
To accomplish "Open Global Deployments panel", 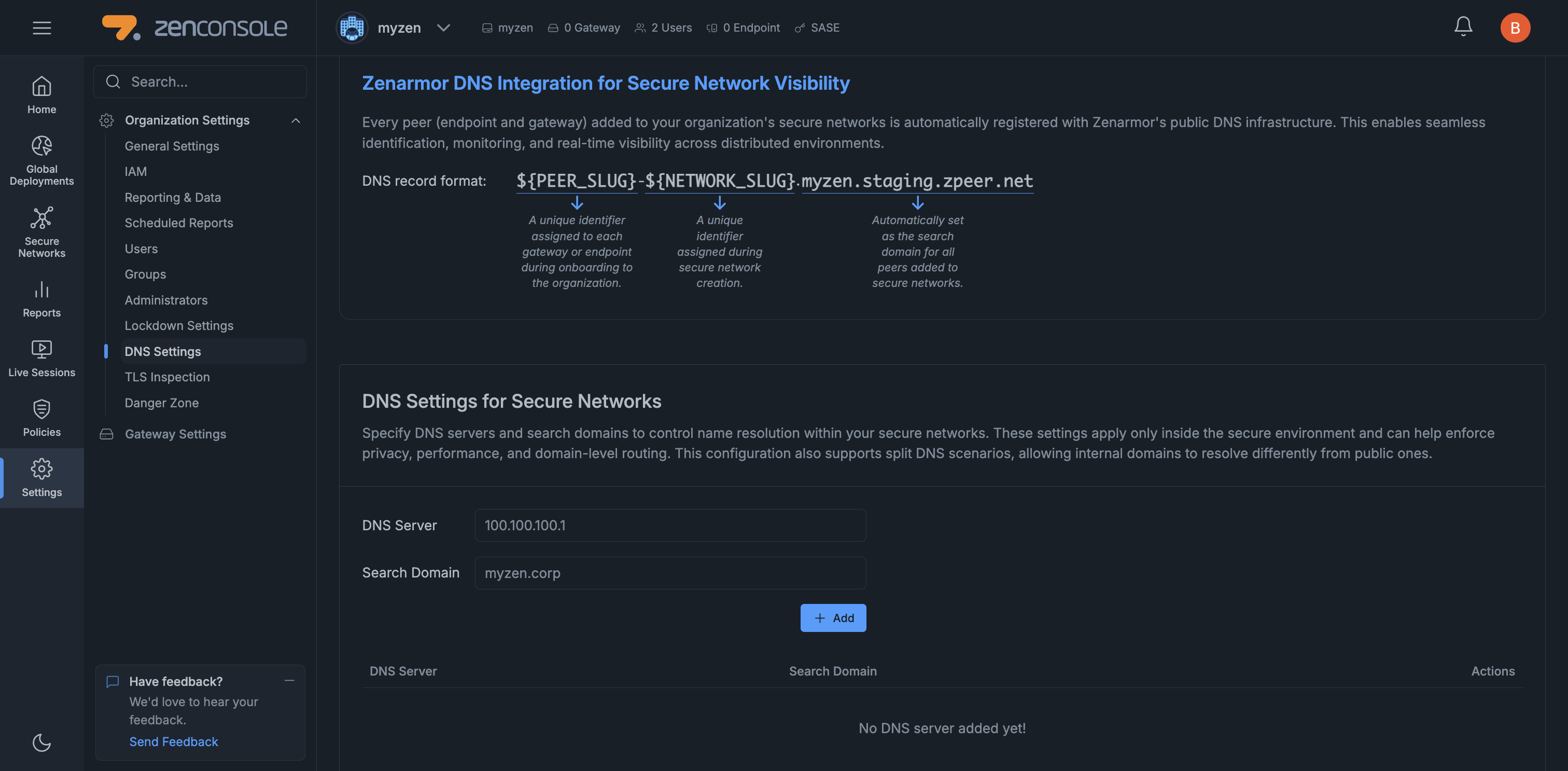I will point(41,160).
